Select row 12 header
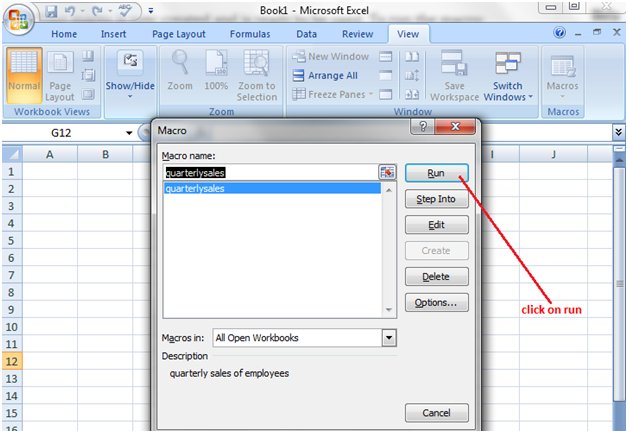Screen dimensions: 628x433 tap(12, 361)
